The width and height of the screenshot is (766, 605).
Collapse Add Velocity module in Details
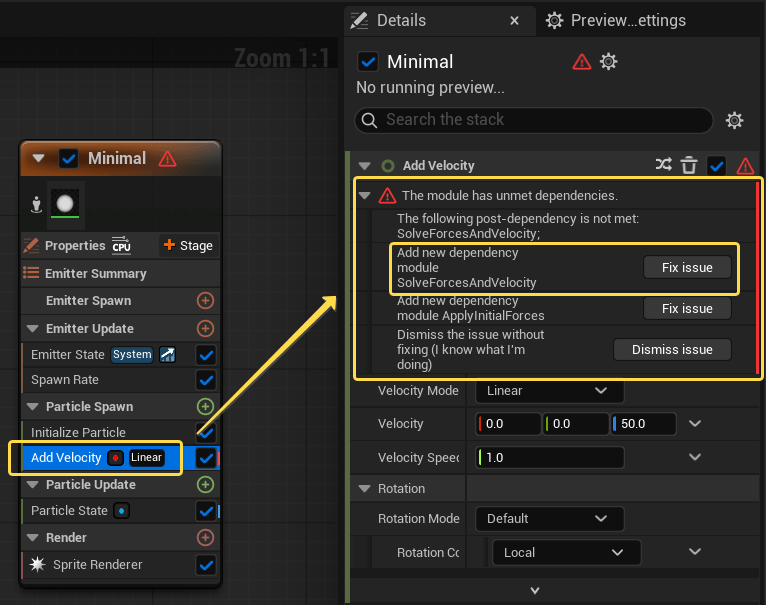[364, 166]
